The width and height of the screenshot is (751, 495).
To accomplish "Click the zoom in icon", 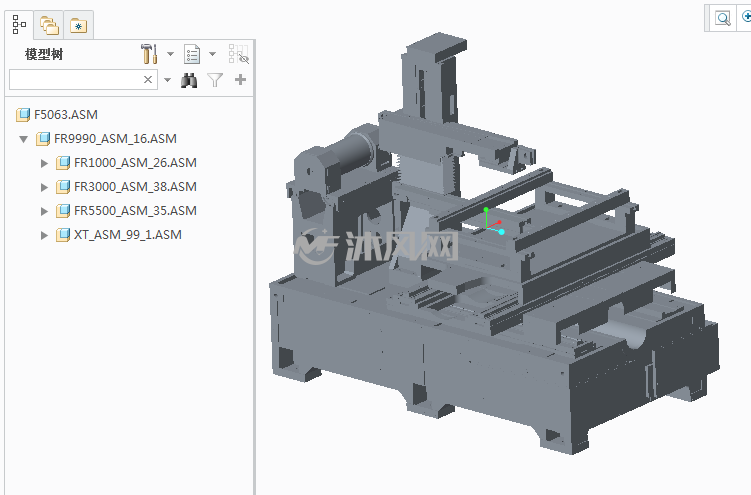I will (x=746, y=17).
